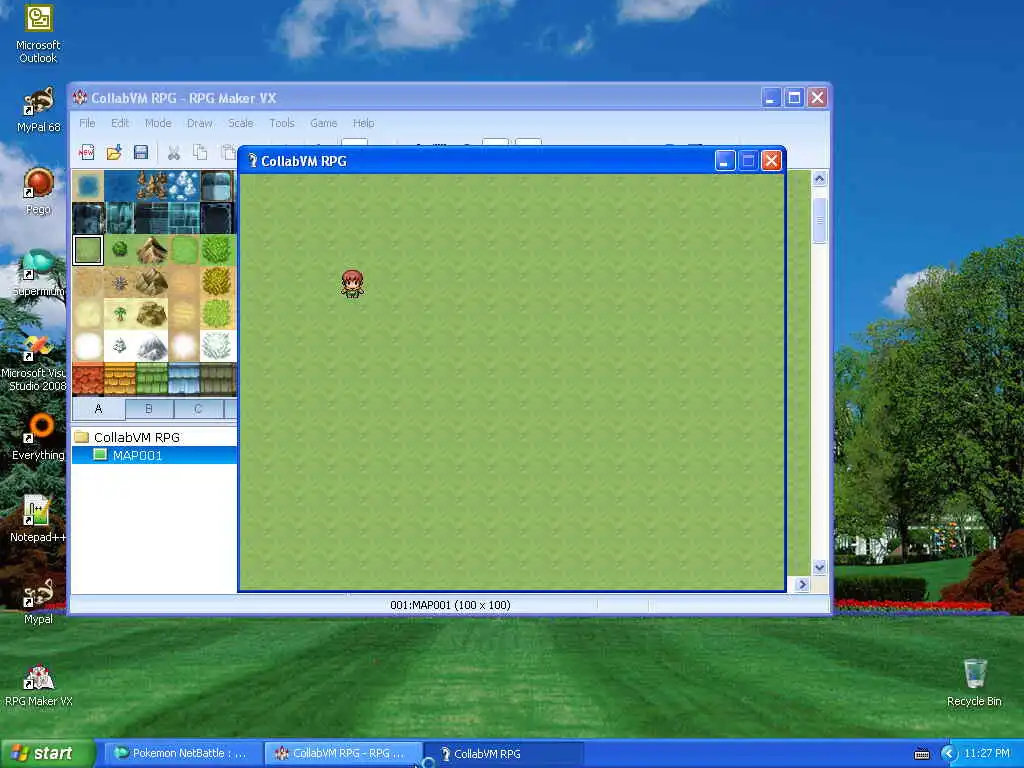Open the Mypal desktop shortcut

point(38,601)
